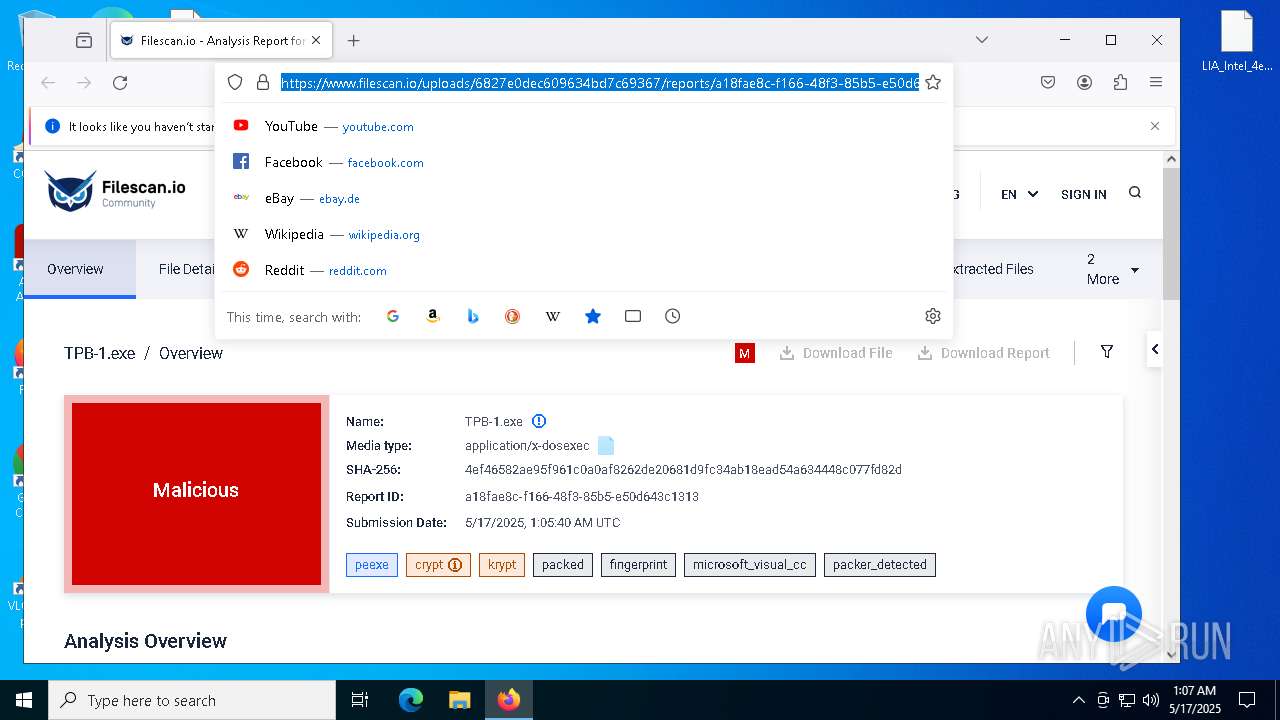Viewport: 1280px width, 720px height.
Task: Click fingerprint tag
Action: (x=638, y=565)
